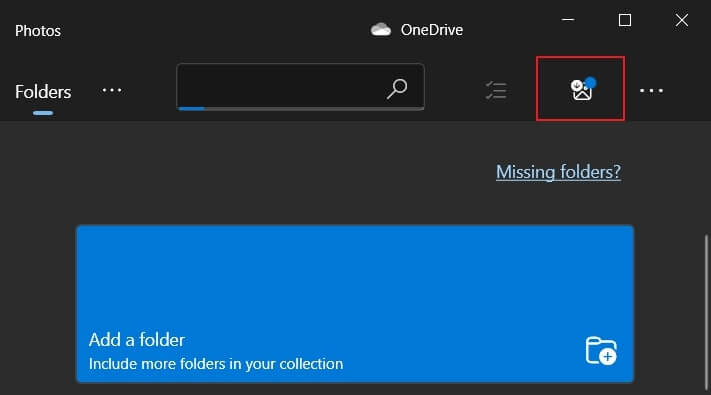
Task: Click the magnifier search icon
Action: [397, 89]
